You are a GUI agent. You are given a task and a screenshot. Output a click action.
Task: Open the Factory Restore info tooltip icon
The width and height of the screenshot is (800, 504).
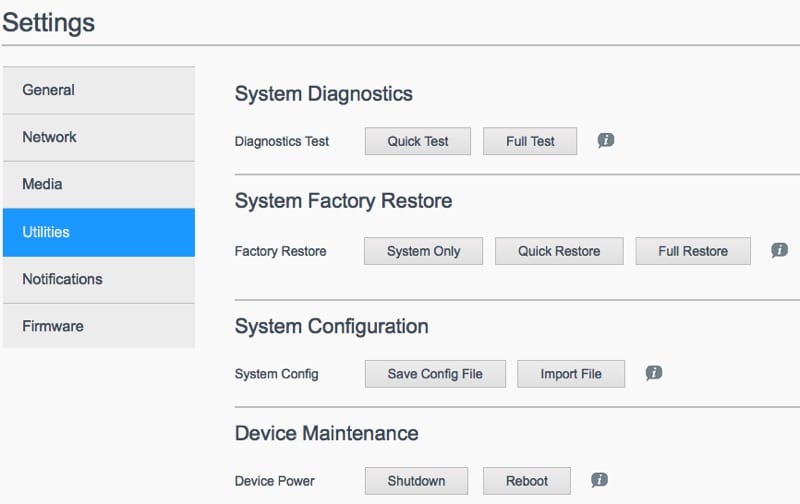coord(779,251)
